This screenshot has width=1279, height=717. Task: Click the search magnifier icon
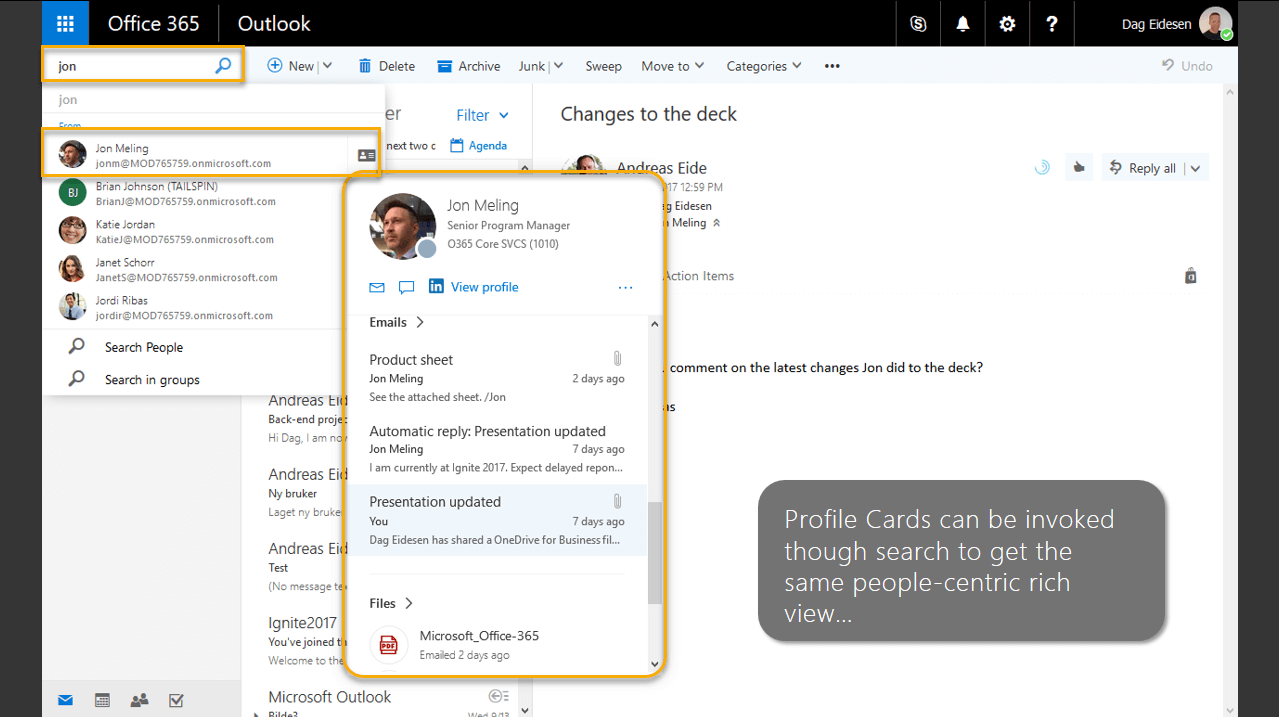tap(223, 66)
